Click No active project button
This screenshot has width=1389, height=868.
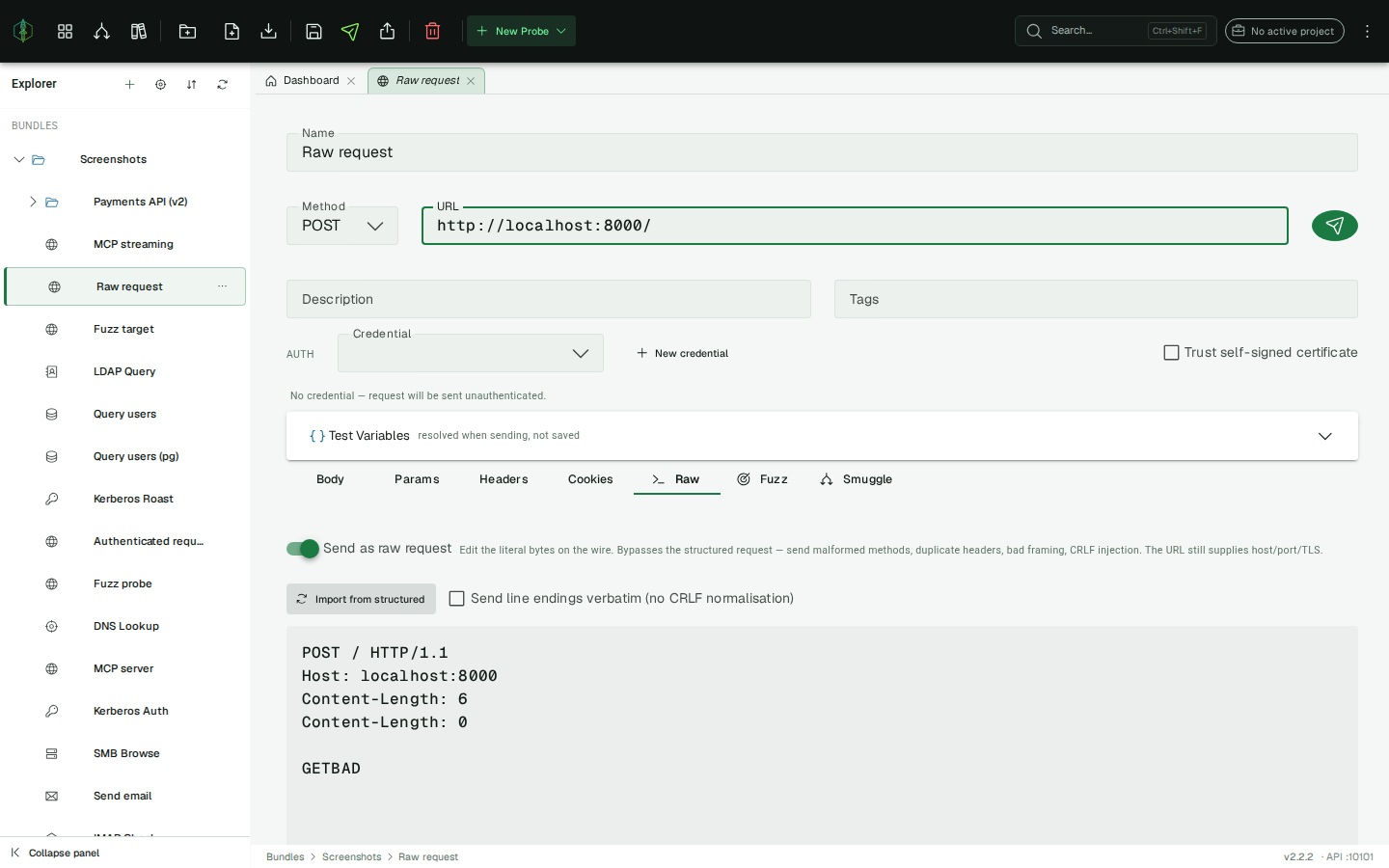coord(1284,31)
